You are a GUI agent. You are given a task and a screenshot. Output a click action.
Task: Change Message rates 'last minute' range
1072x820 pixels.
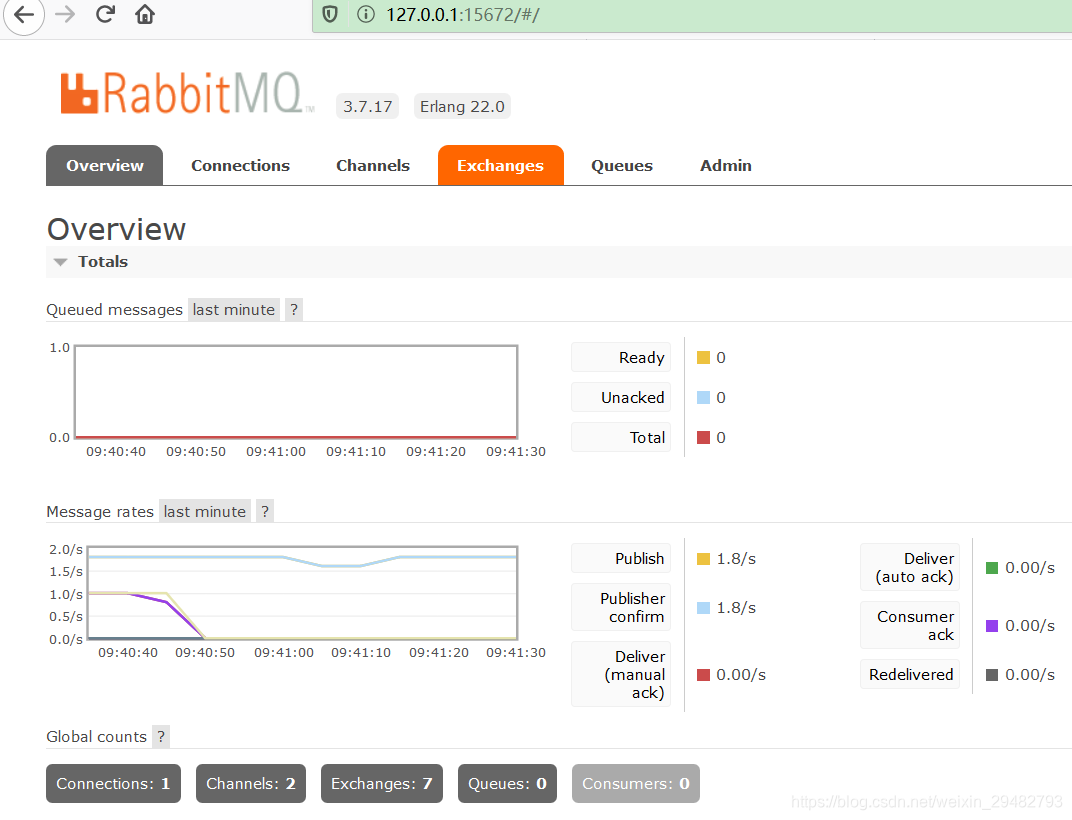click(x=204, y=512)
